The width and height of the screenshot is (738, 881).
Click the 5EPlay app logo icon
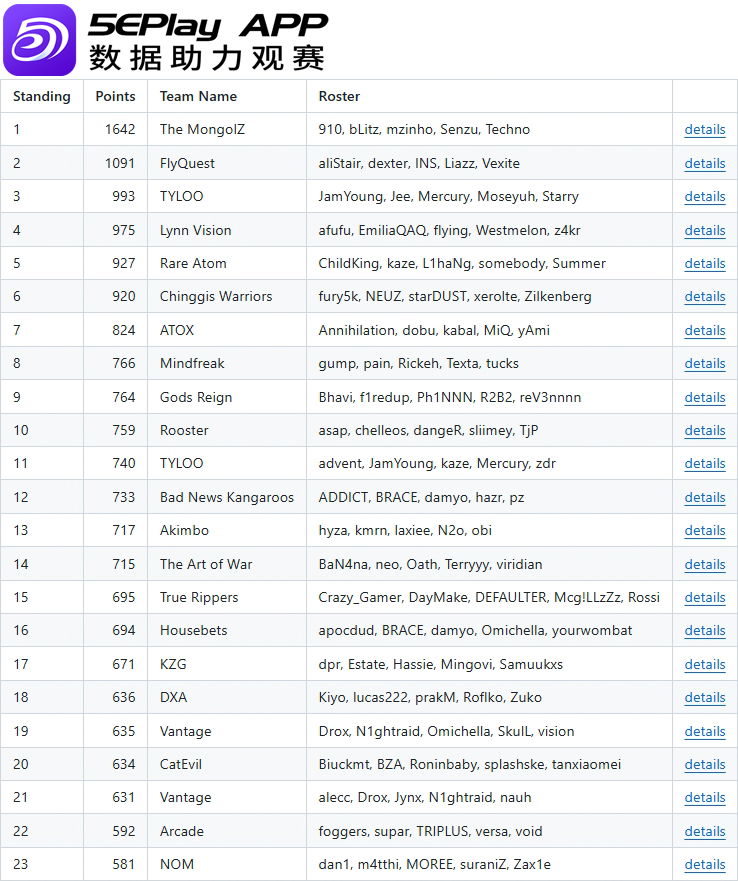click(x=39, y=40)
